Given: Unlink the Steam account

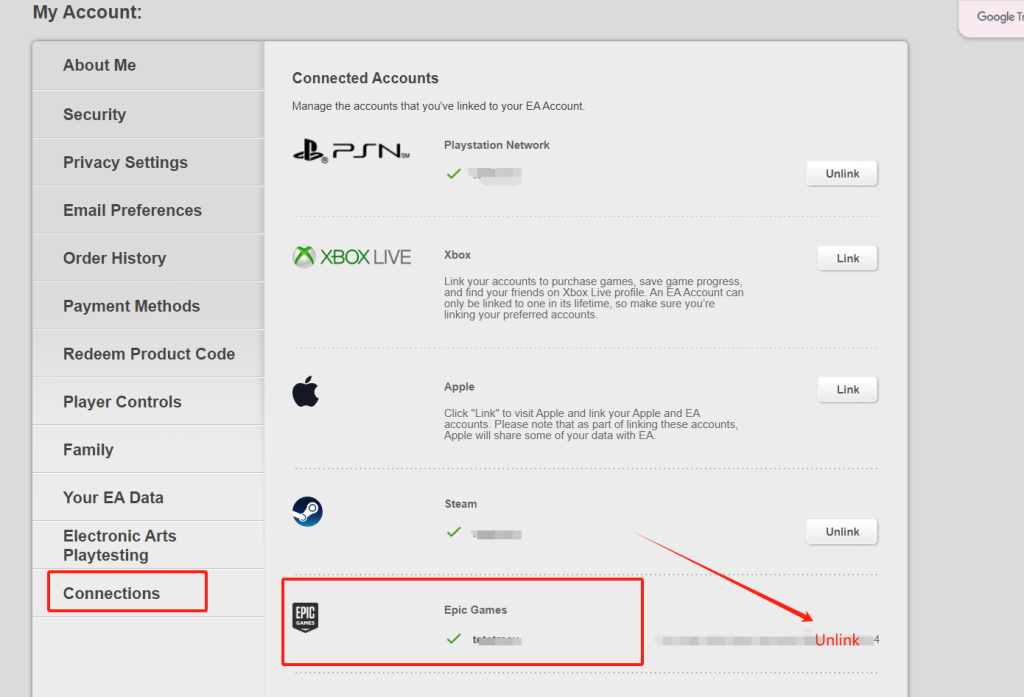Looking at the screenshot, I should [x=842, y=532].
